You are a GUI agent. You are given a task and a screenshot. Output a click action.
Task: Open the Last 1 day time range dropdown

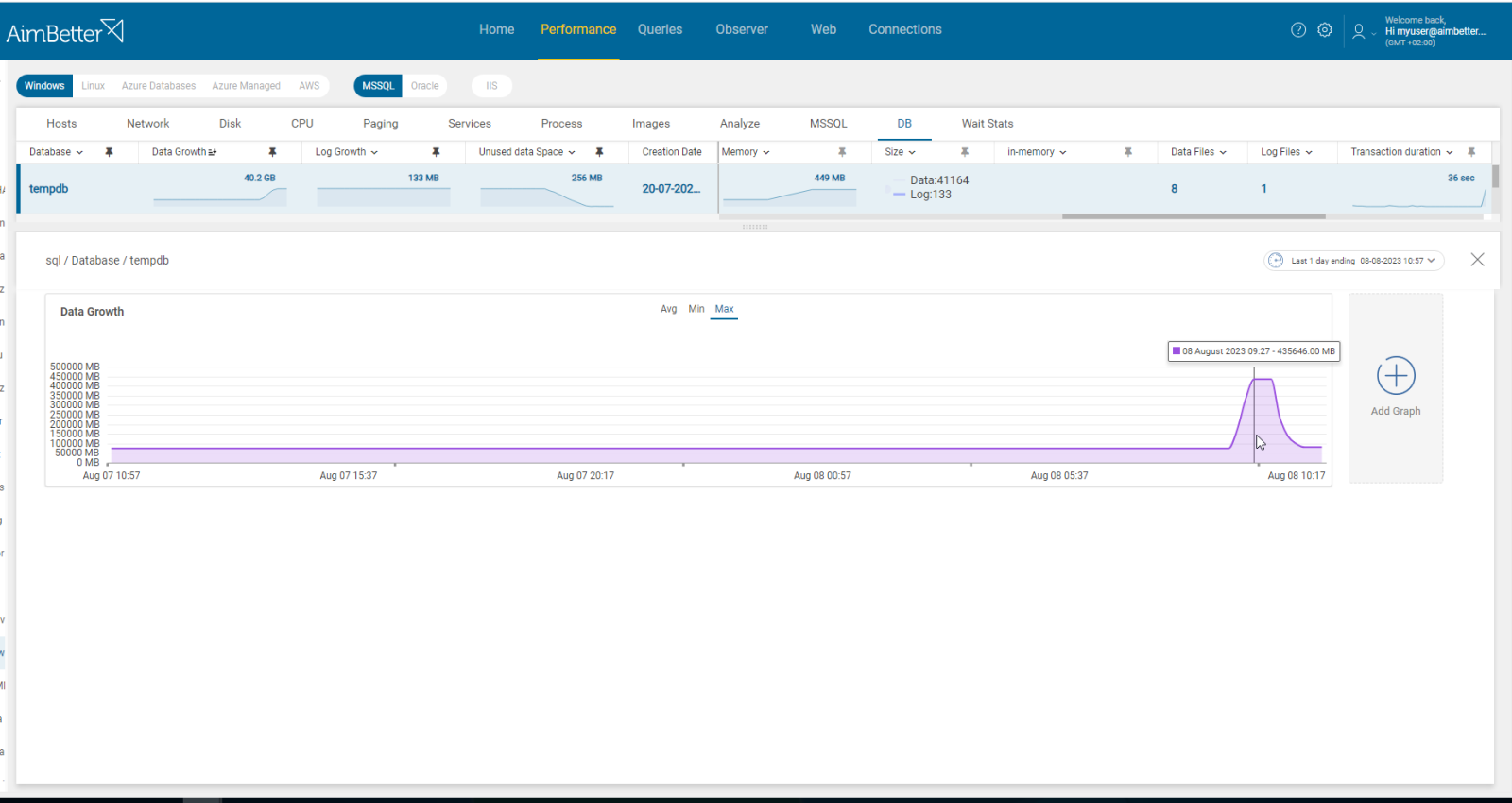point(1354,261)
